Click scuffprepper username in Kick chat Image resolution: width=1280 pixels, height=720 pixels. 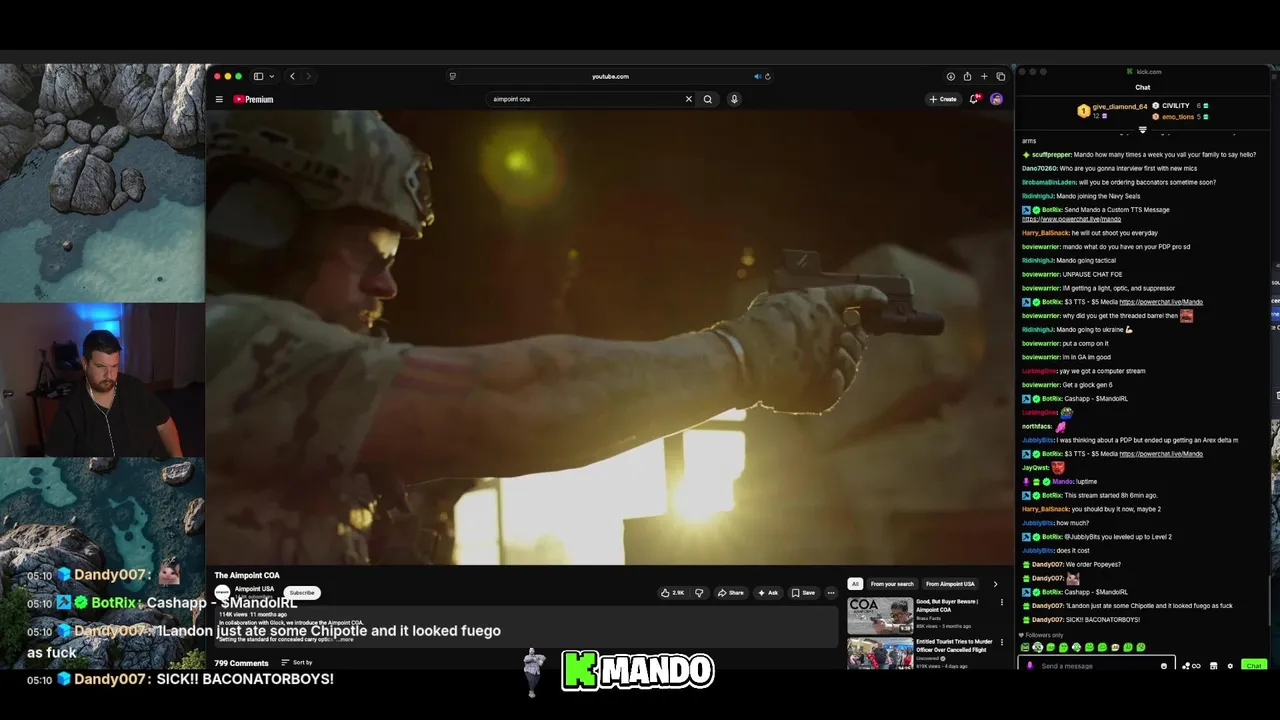coord(1051,154)
